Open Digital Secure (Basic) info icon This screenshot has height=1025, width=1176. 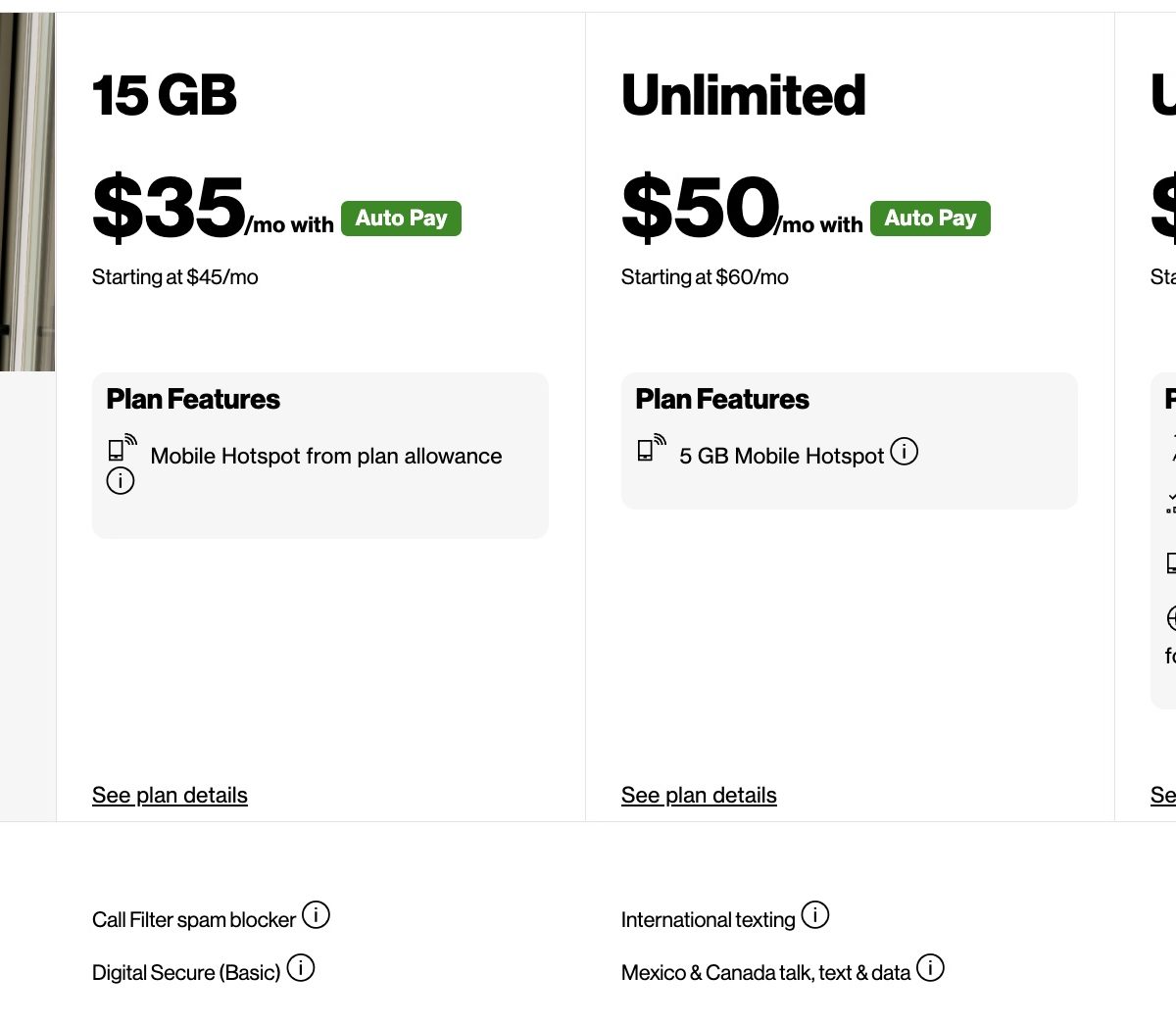point(301,968)
